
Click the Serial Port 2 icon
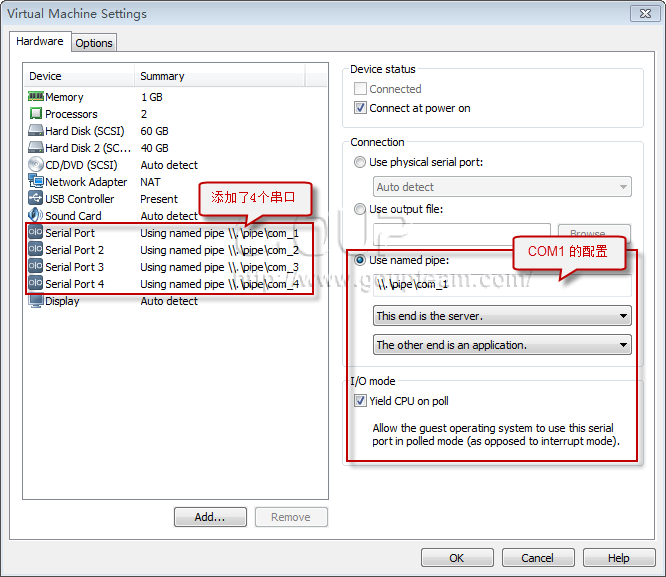click(36, 249)
